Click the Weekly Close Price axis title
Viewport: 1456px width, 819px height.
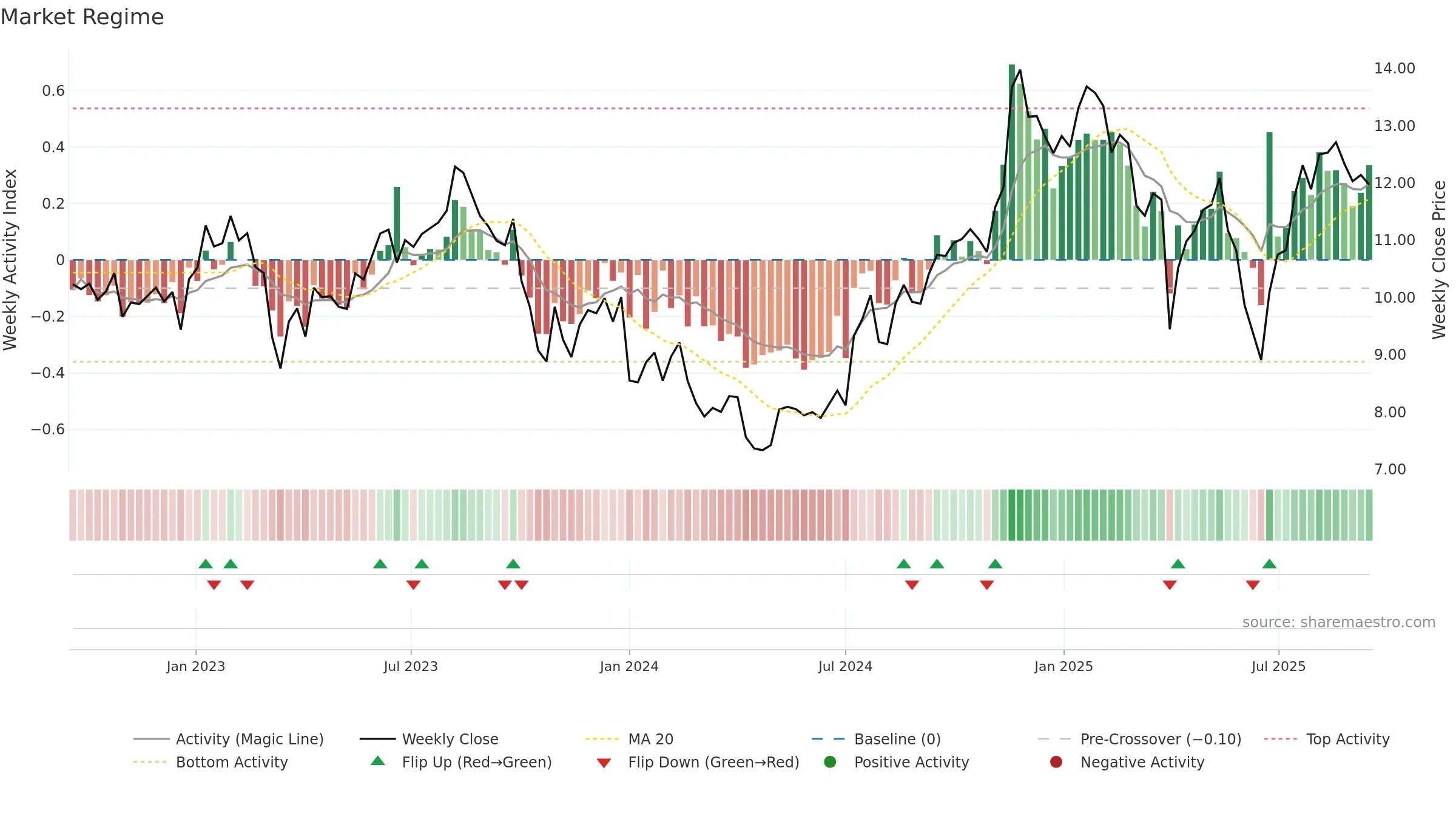tap(1439, 260)
